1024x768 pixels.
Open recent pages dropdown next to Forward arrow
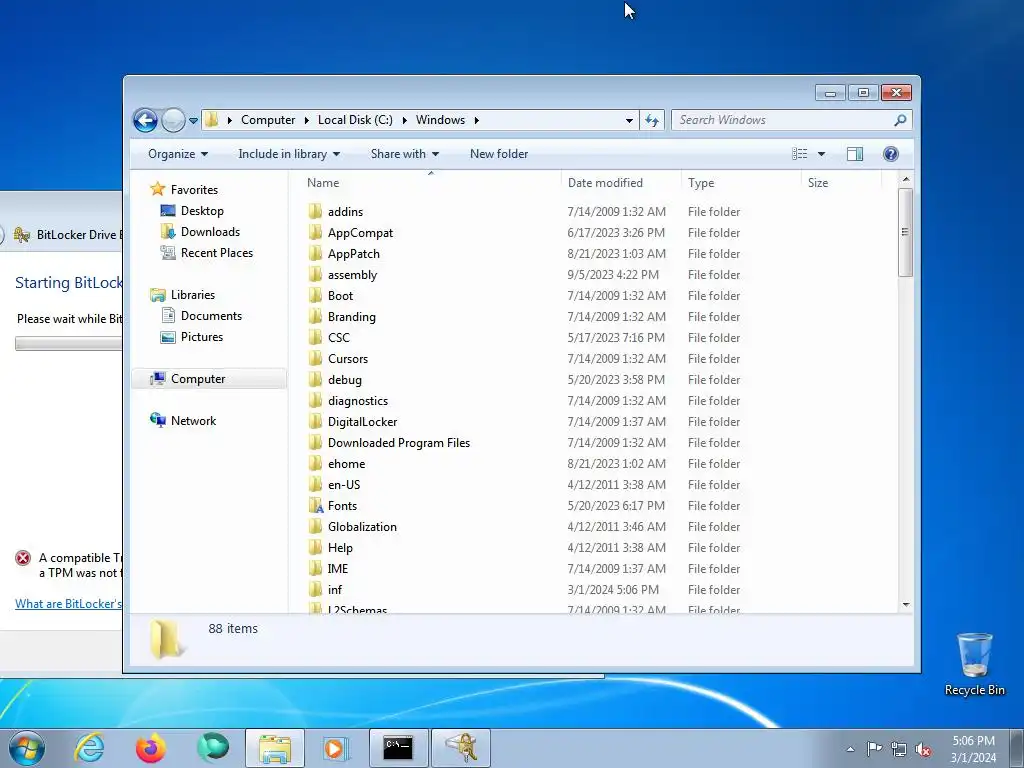193,121
